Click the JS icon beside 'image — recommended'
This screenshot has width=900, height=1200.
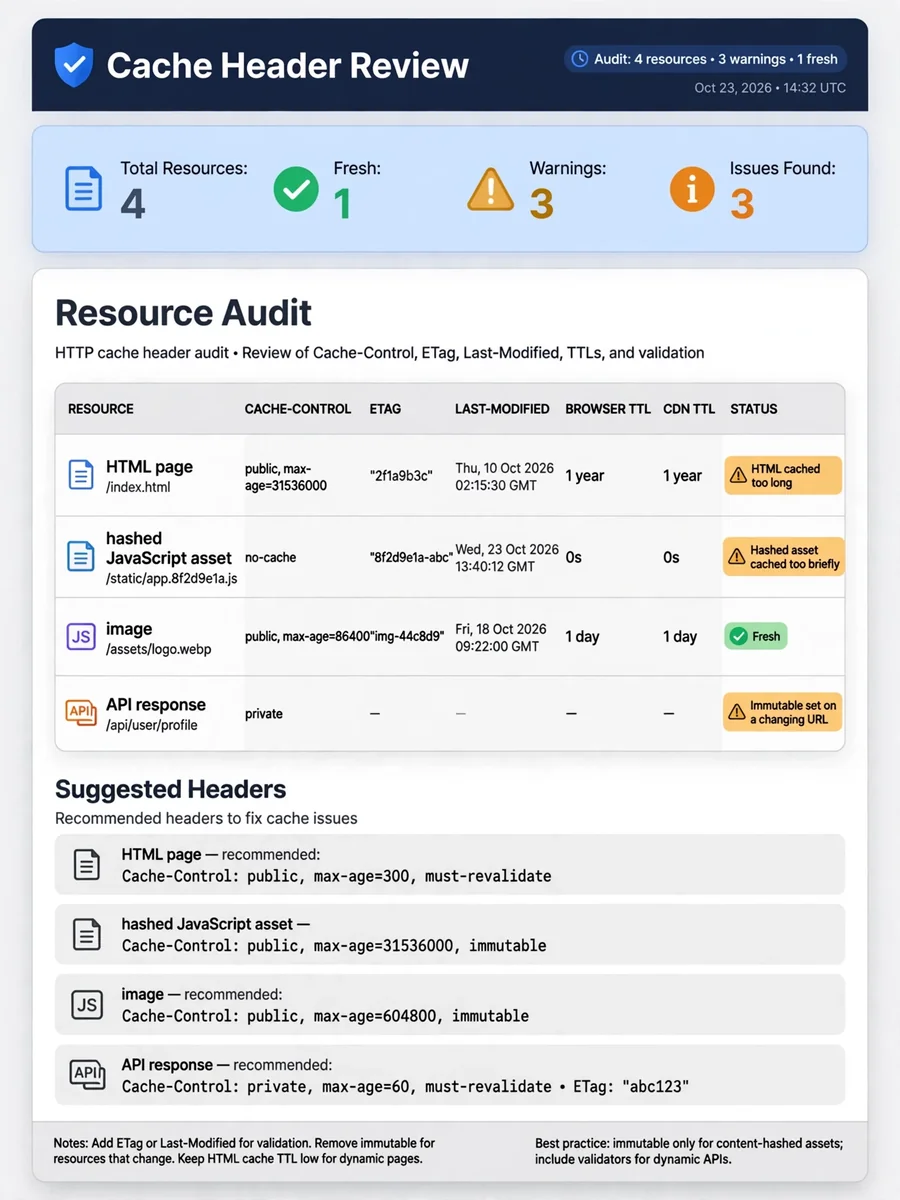click(x=87, y=1005)
